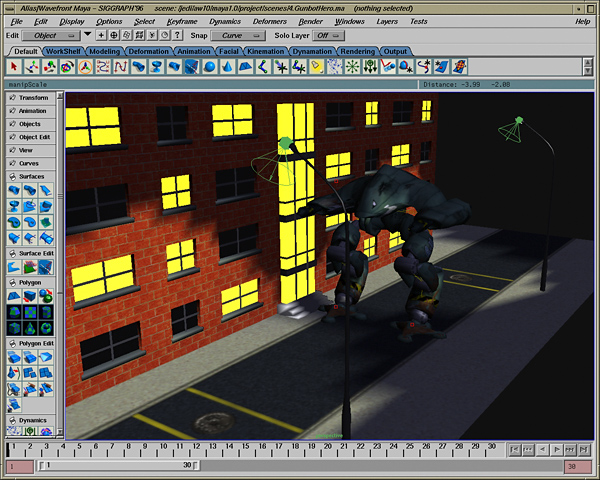Click the play forward button
Screen dimensions: 600x480
click(x=556, y=449)
